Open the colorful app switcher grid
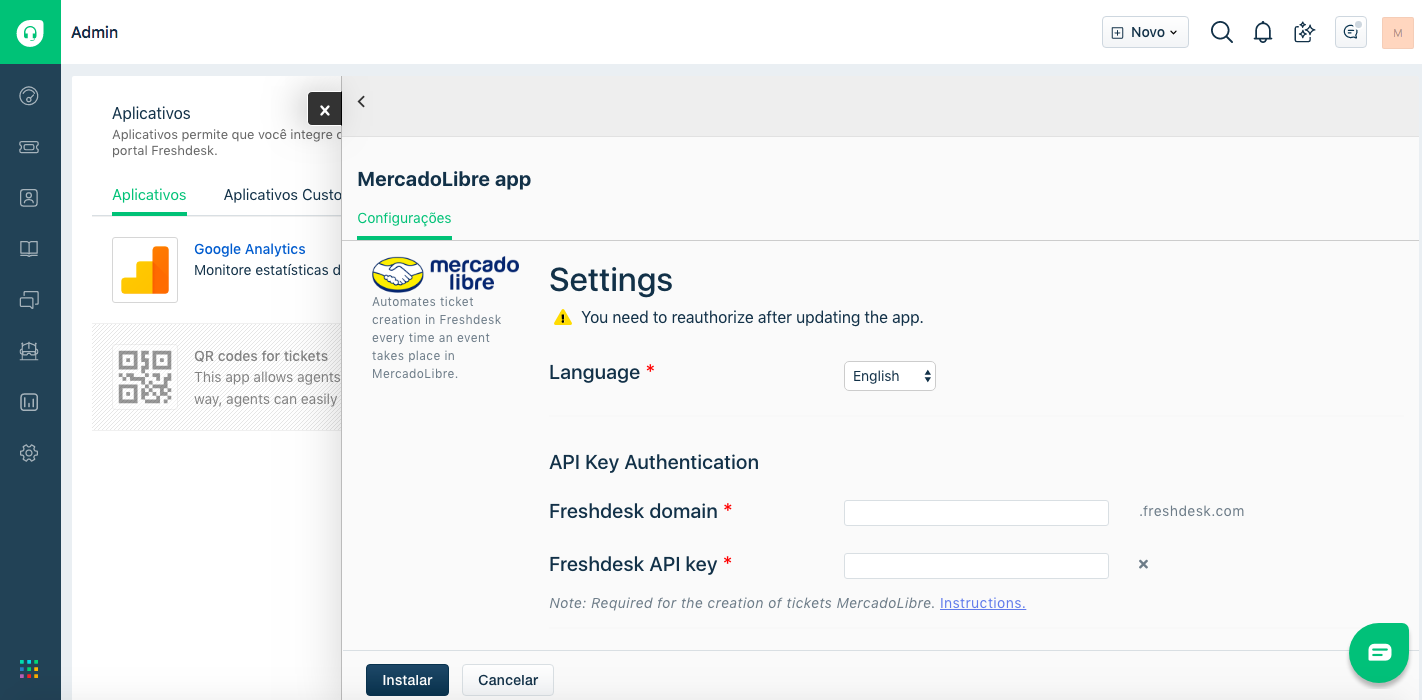1422x700 pixels. (29, 669)
